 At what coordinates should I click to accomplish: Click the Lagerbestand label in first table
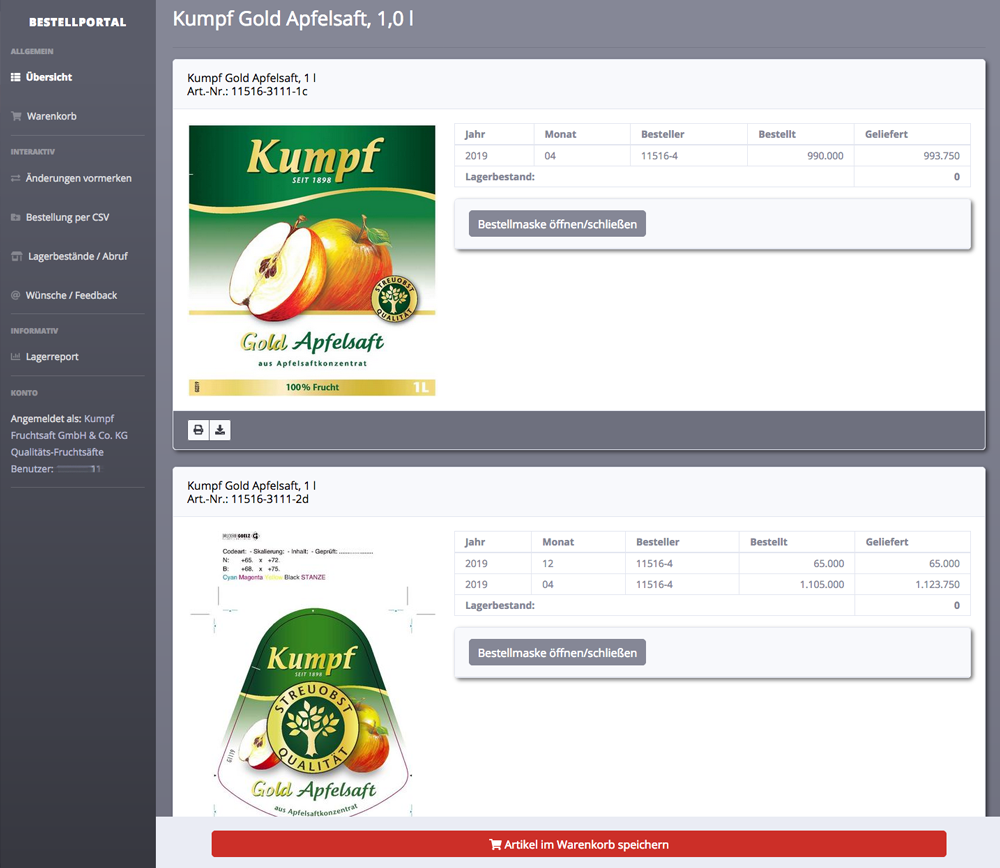(x=500, y=177)
